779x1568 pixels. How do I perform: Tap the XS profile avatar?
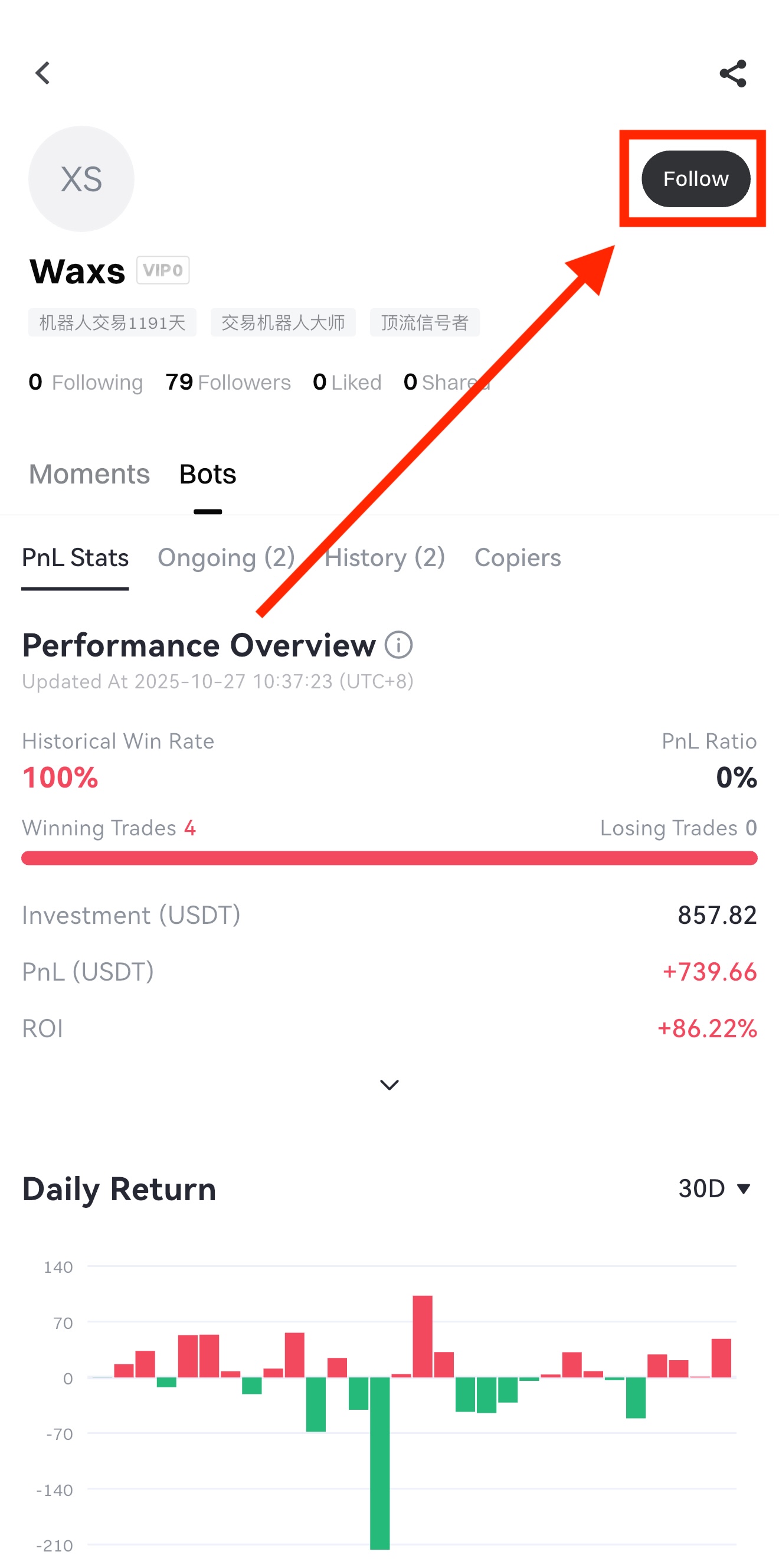[81, 179]
